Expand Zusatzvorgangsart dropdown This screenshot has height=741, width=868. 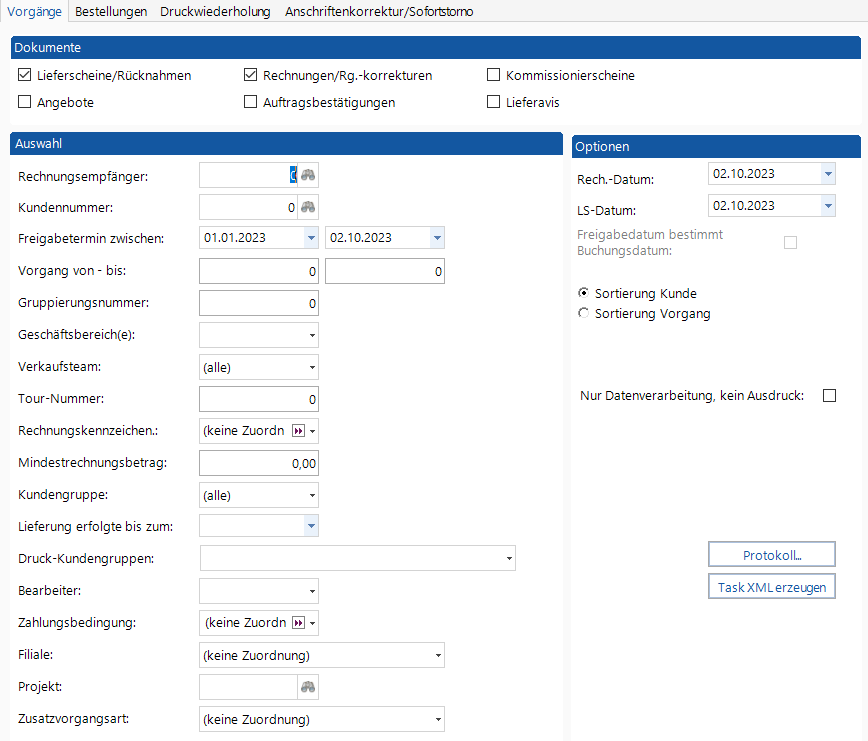(438, 719)
